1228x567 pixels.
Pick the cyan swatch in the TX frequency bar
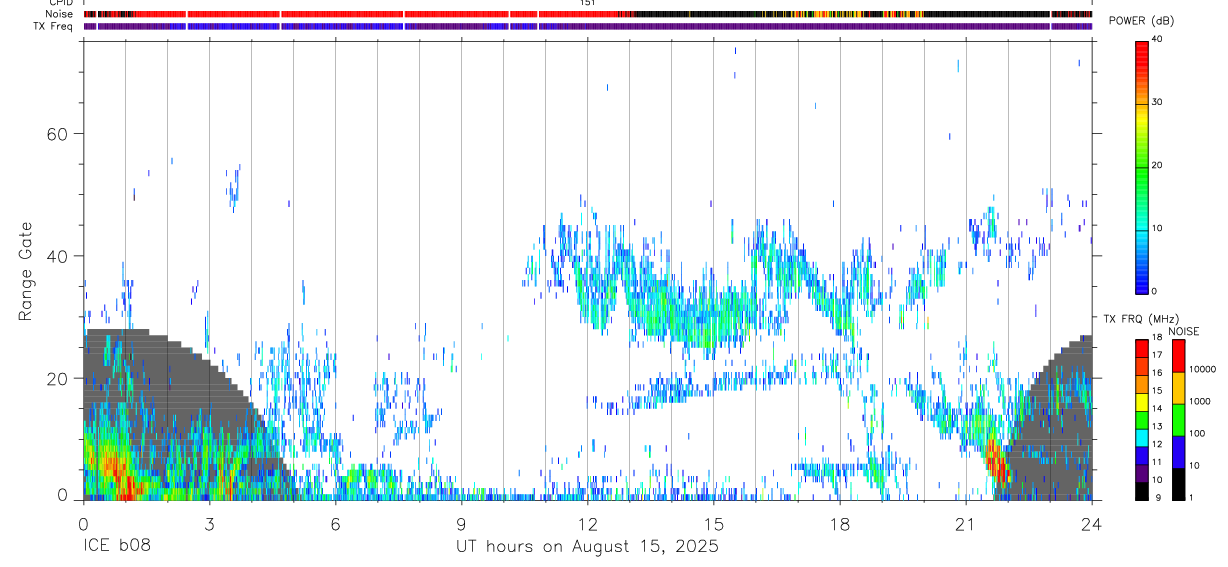1141,438
